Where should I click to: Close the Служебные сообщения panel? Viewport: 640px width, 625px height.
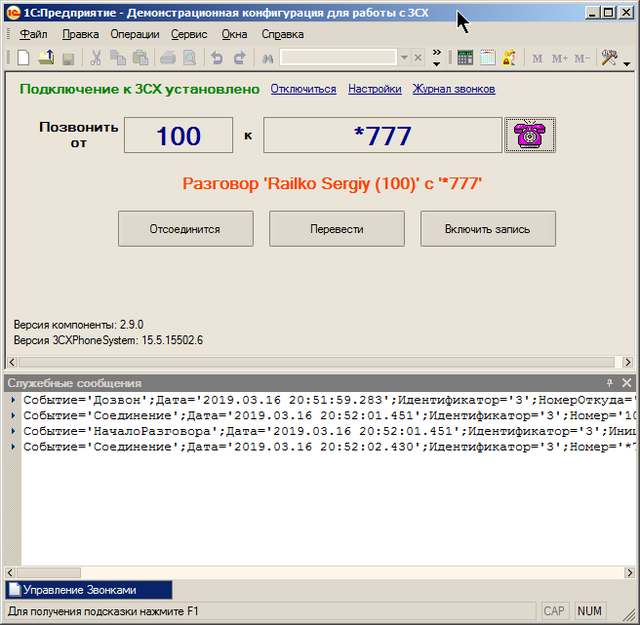(626, 383)
